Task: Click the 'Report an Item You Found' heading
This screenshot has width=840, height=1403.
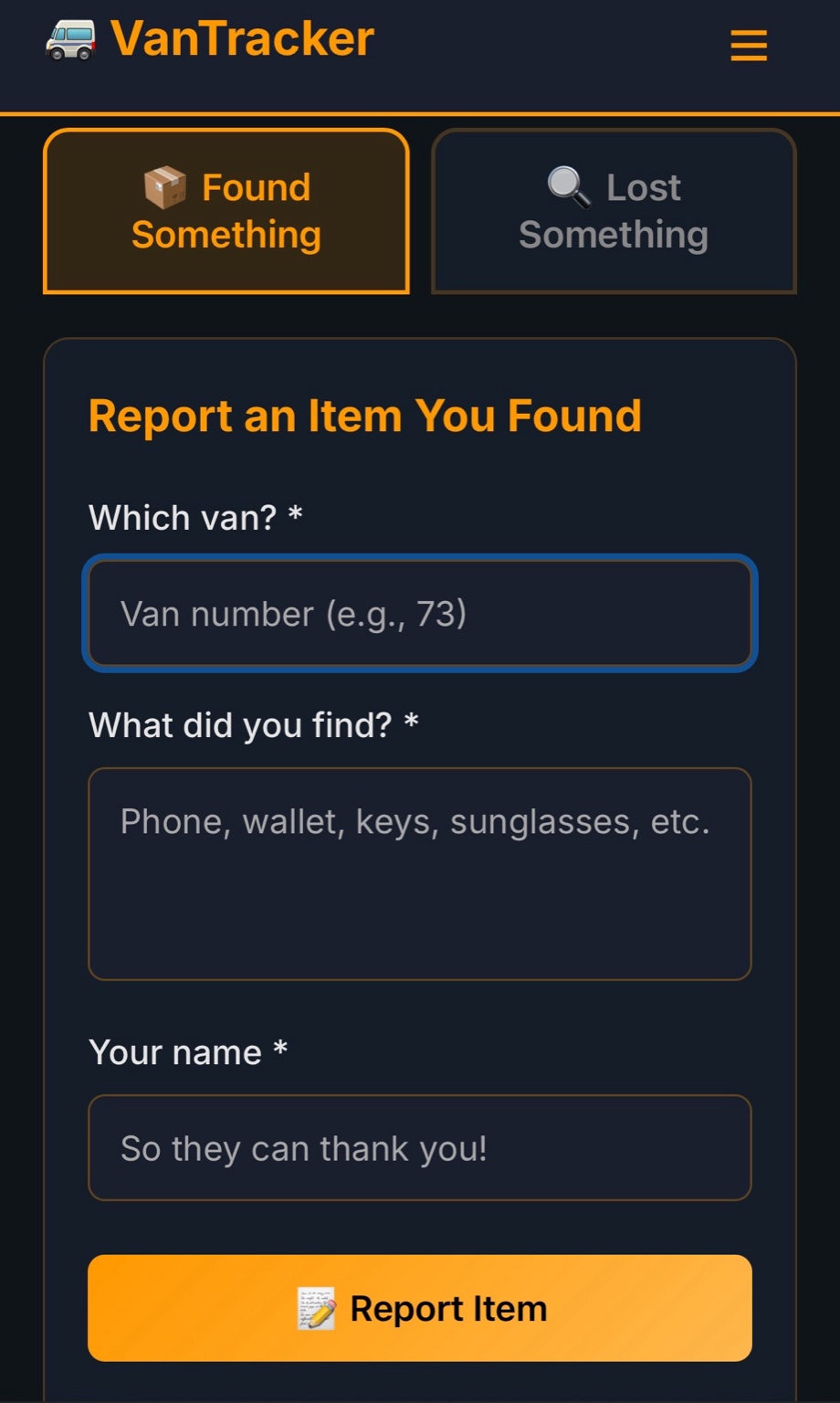Action: click(365, 417)
